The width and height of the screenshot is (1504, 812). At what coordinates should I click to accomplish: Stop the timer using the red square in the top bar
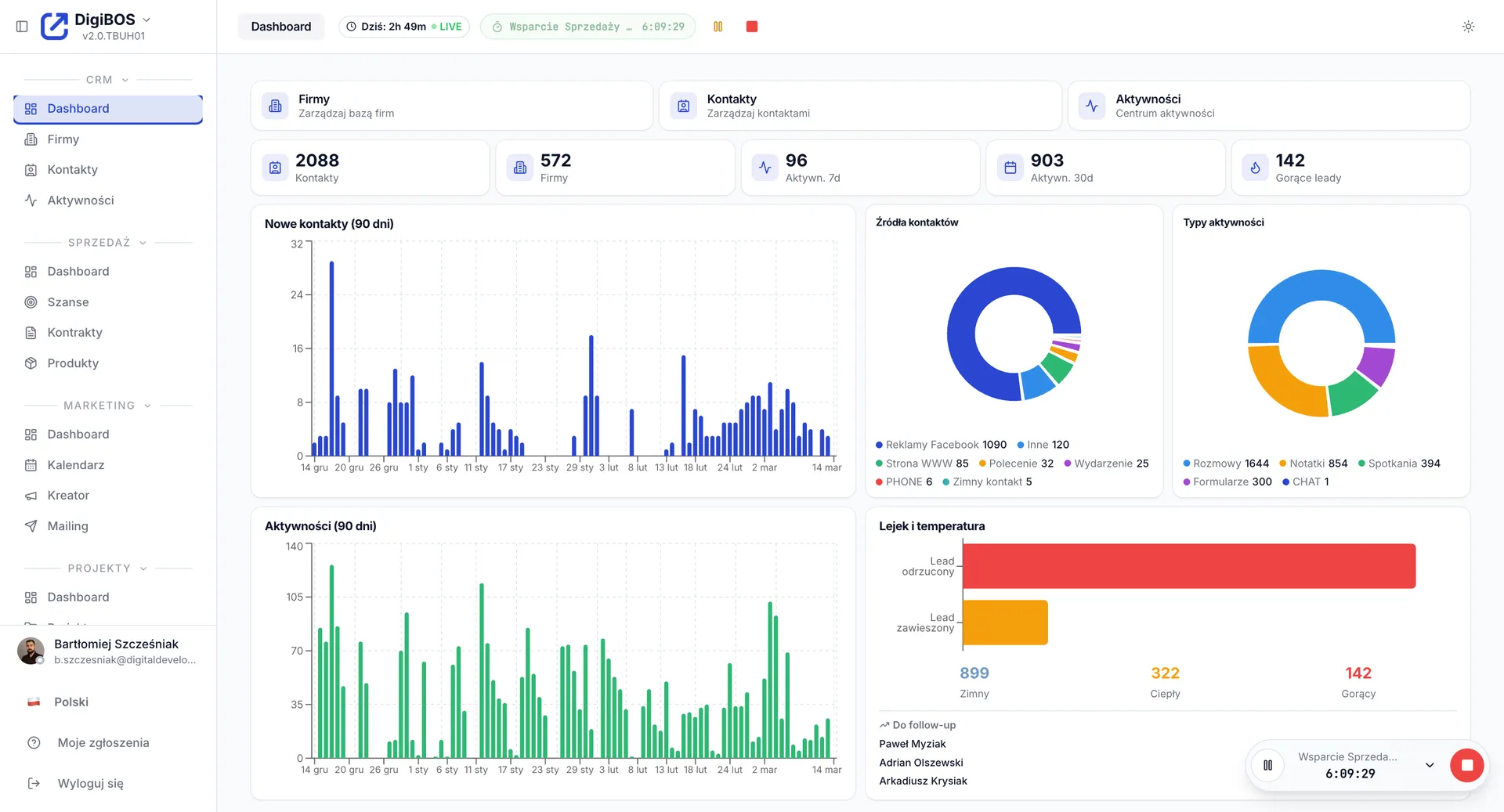pyautogui.click(x=751, y=27)
